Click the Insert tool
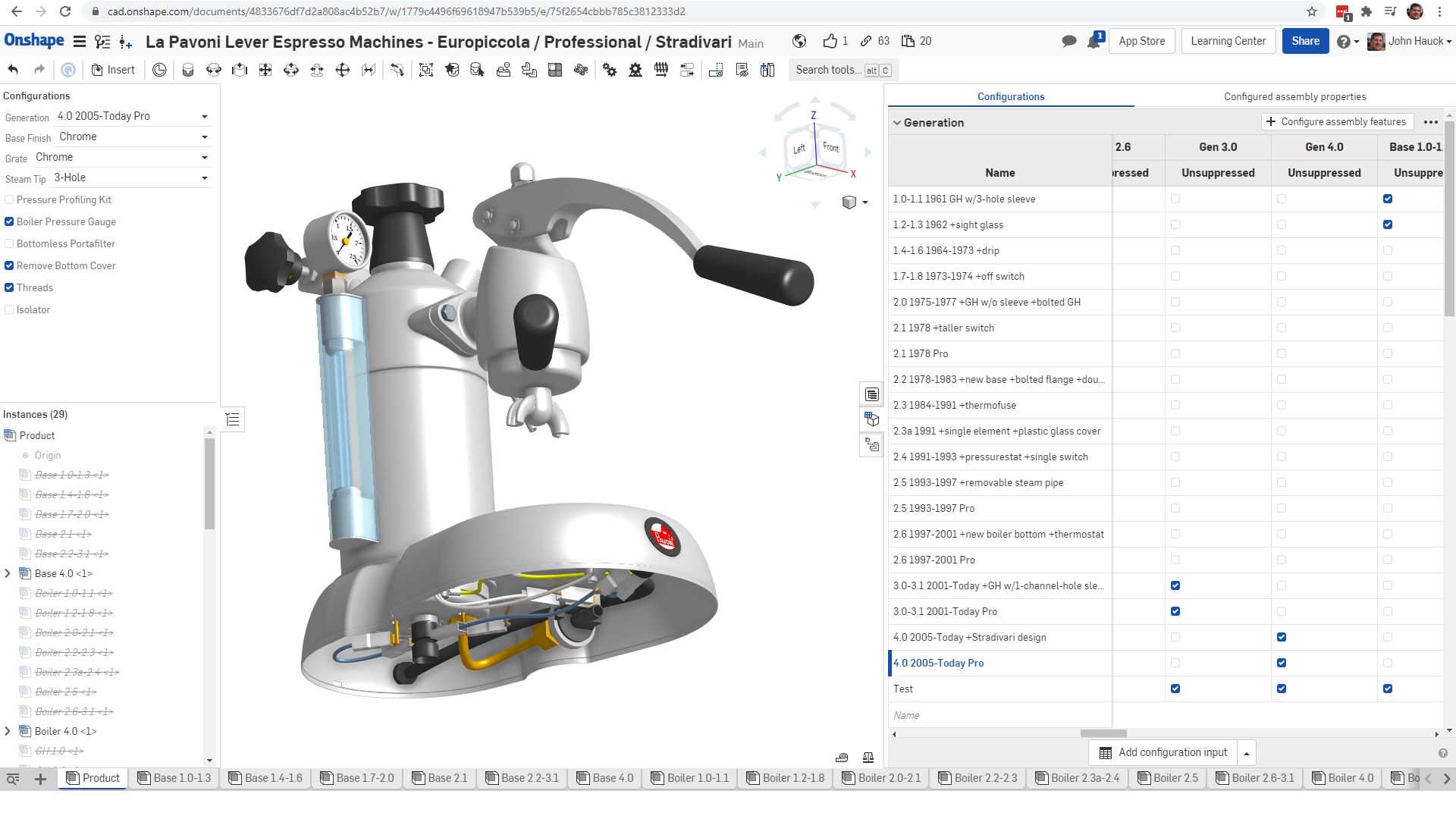The width and height of the screenshot is (1456, 819). click(113, 70)
